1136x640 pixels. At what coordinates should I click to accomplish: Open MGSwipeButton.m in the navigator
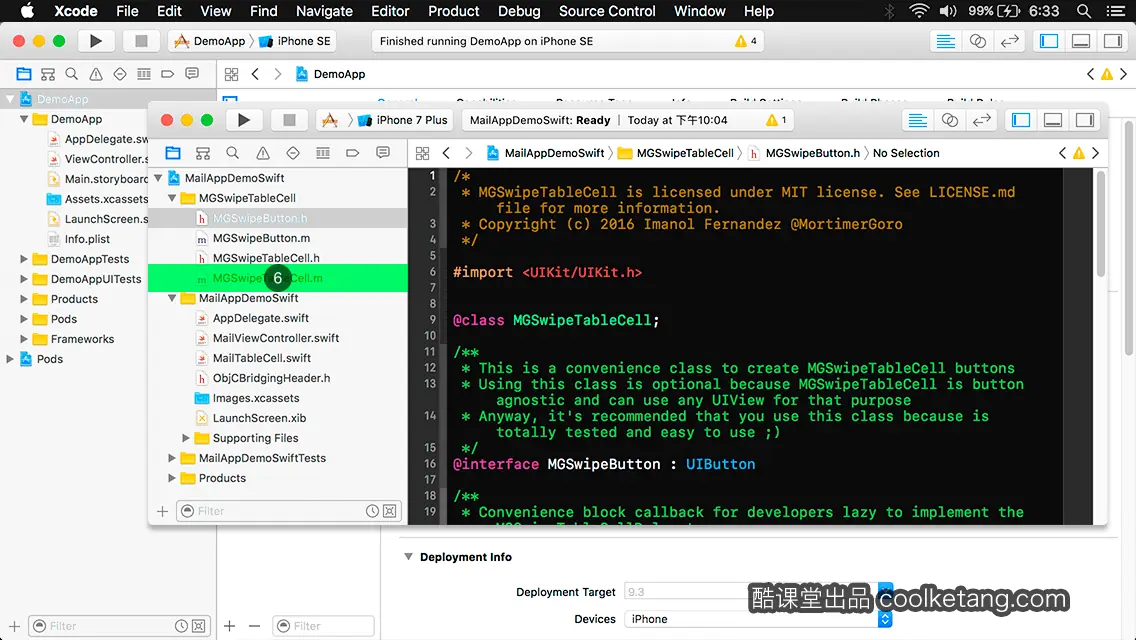pyautogui.click(x=262, y=238)
